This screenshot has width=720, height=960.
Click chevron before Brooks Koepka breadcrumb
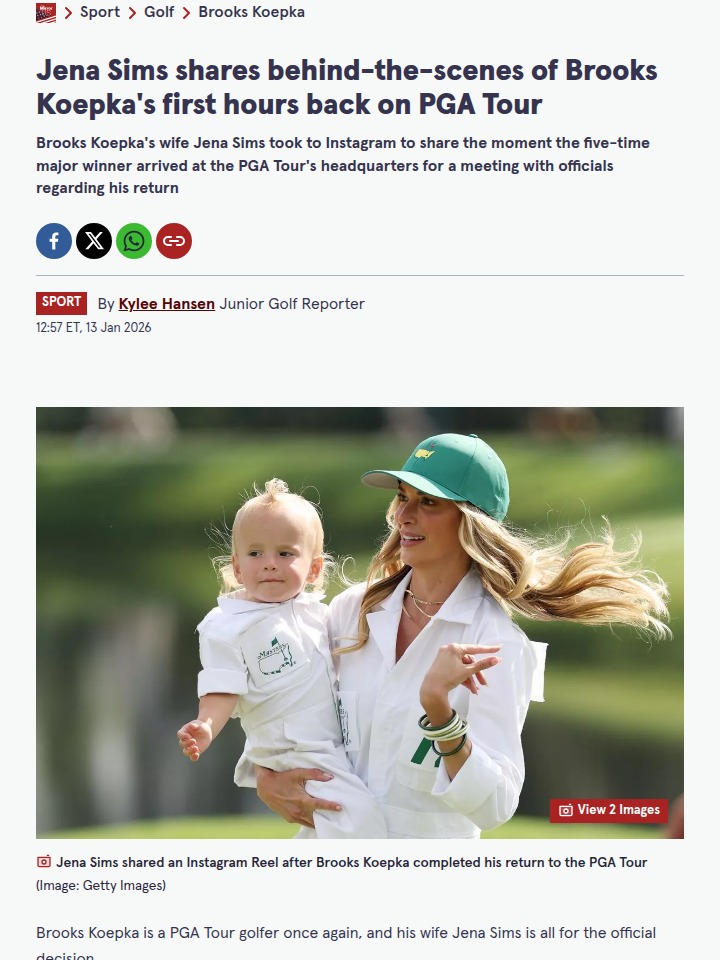(187, 13)
